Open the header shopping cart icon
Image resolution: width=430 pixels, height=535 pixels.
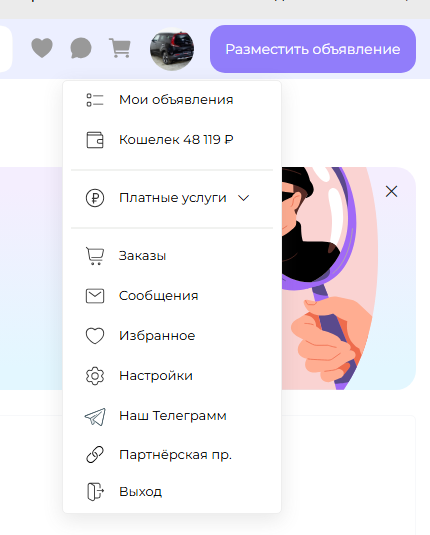[120, 48]
